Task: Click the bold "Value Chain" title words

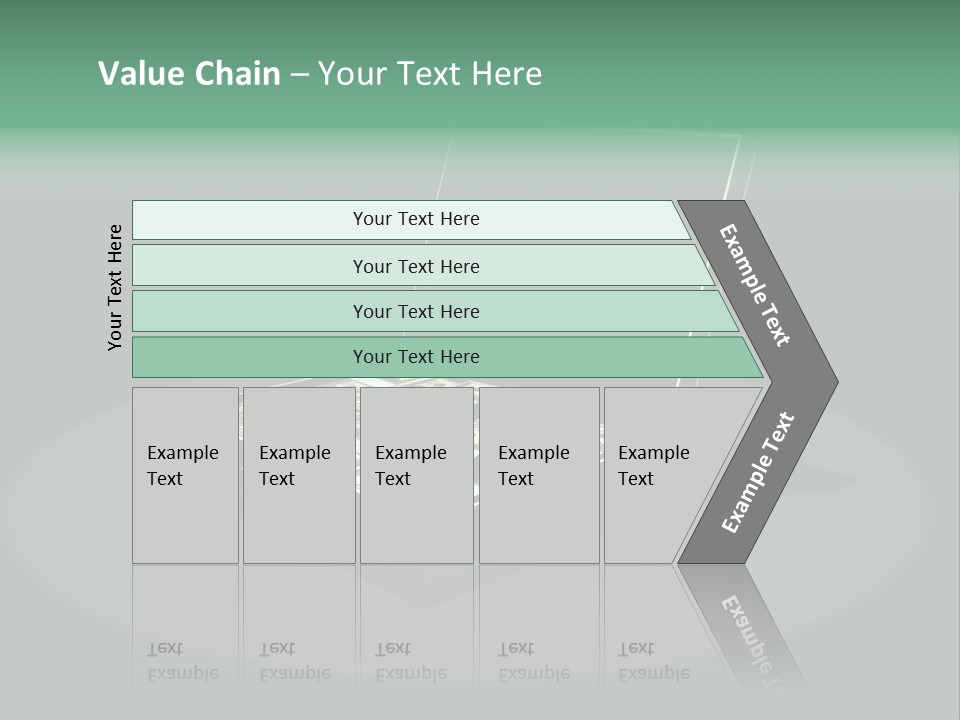Action: pyautogui.click(x=189, y=74)
